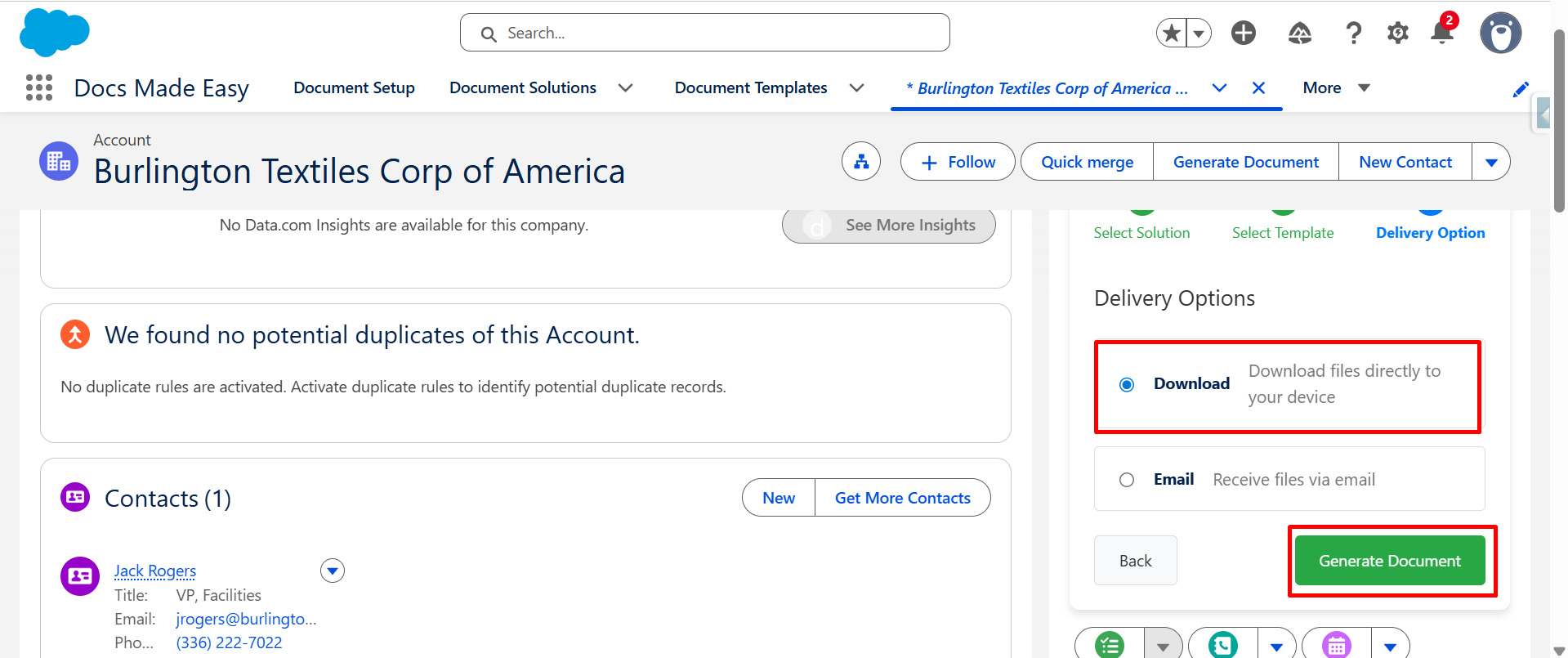Go Back in the delivery wizard
Image resolution: width=1568 pixels, height=658 pixels.
coord(1136,561)
